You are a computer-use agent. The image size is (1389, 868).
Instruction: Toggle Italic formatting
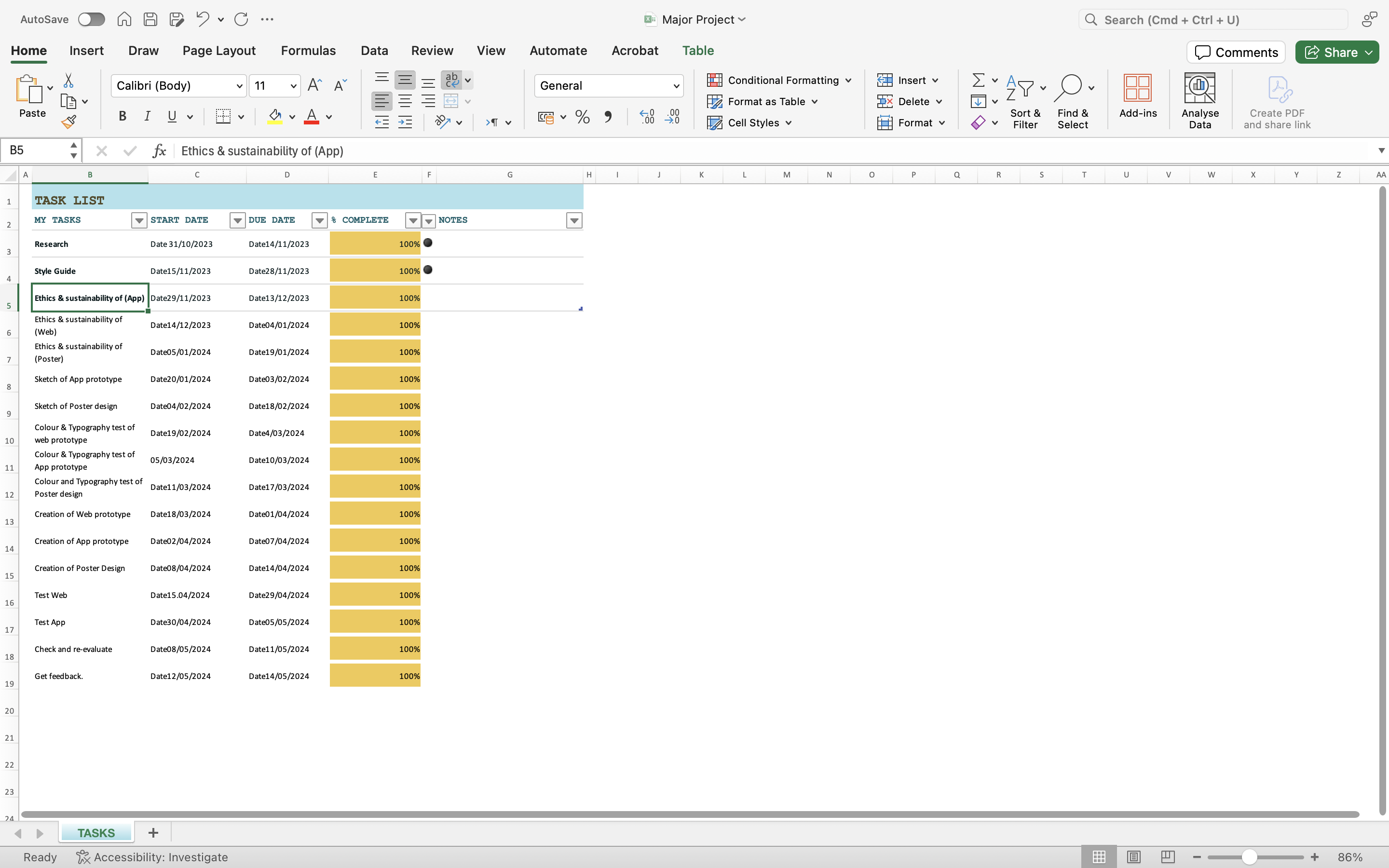[x=147, y=117]
